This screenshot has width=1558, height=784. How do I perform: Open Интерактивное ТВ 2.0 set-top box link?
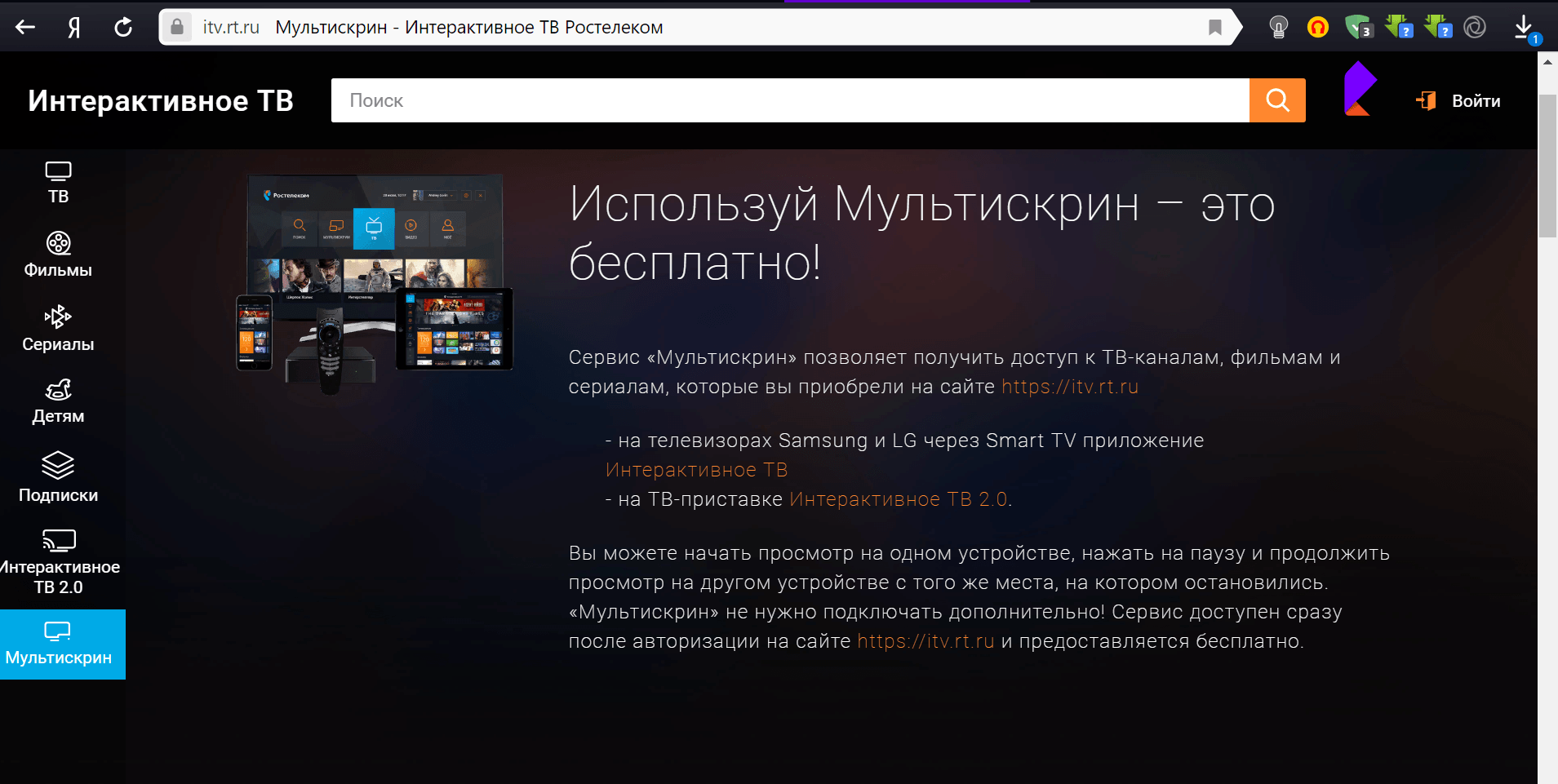(899, 499)
